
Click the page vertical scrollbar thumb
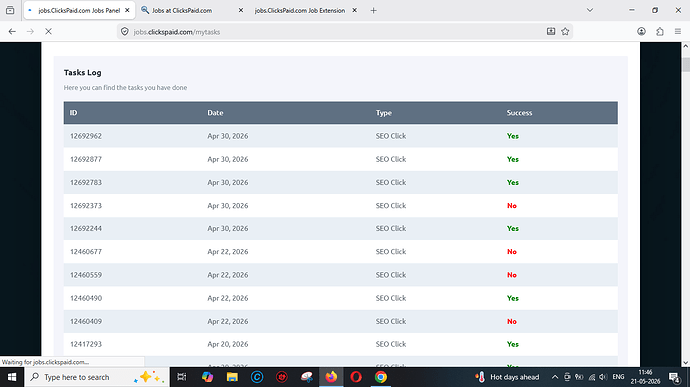pos(686,65)
